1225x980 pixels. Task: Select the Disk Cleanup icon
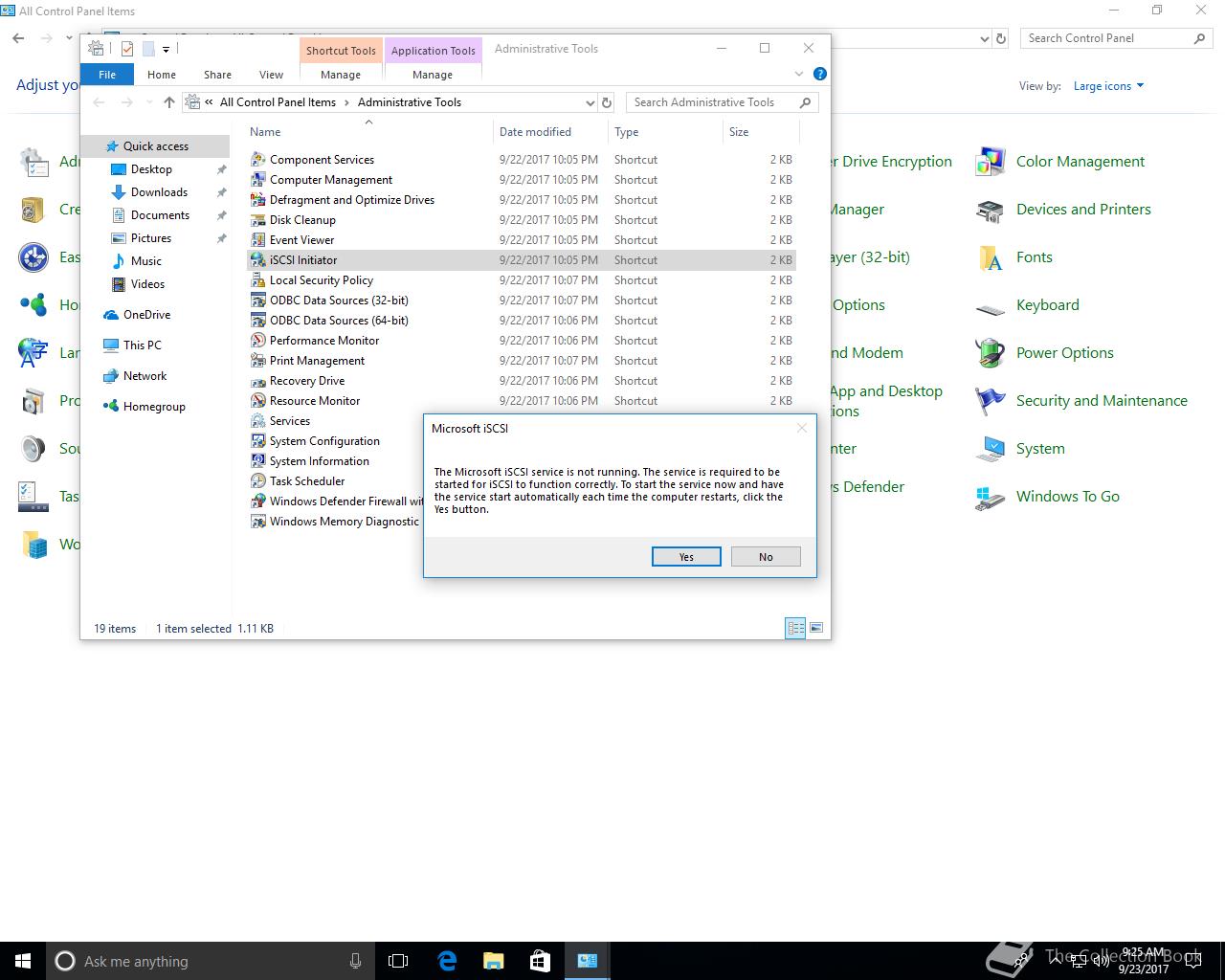point(257,220)
